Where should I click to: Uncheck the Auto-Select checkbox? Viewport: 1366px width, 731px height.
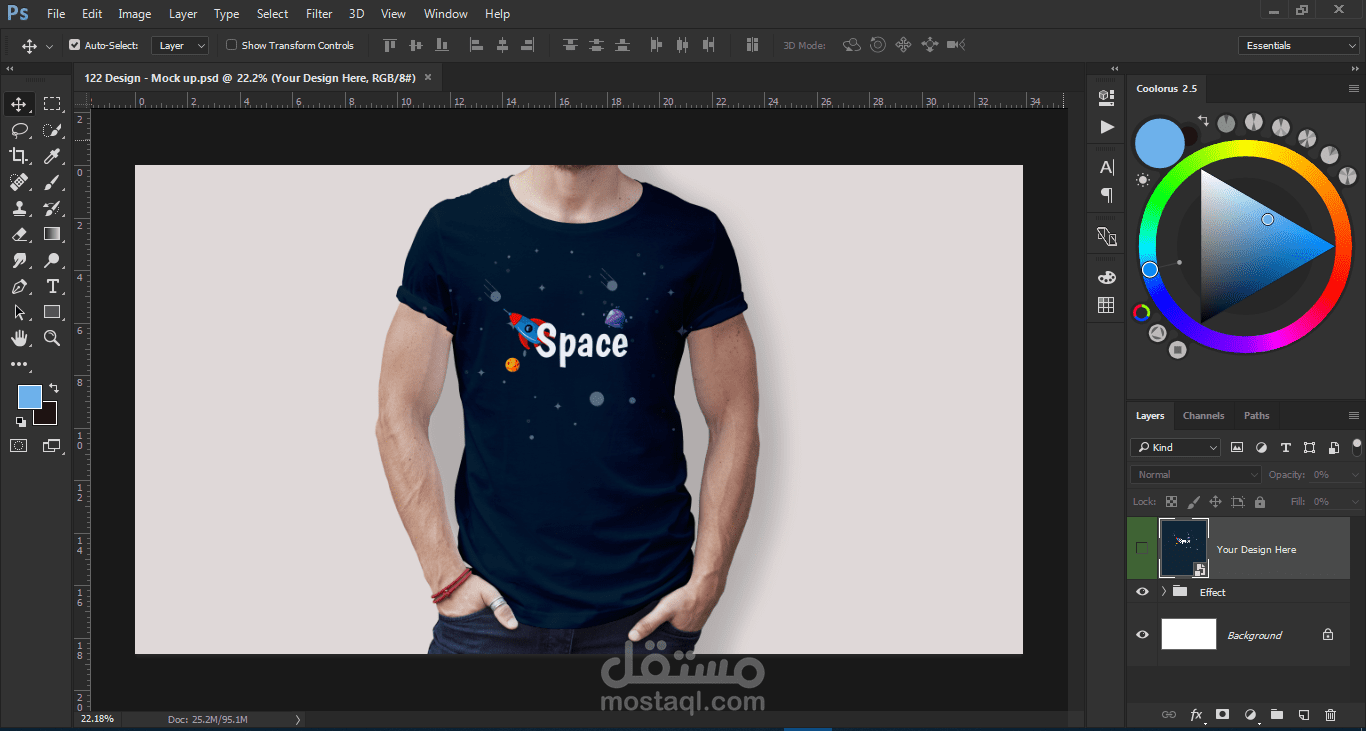tap(74, 45)
